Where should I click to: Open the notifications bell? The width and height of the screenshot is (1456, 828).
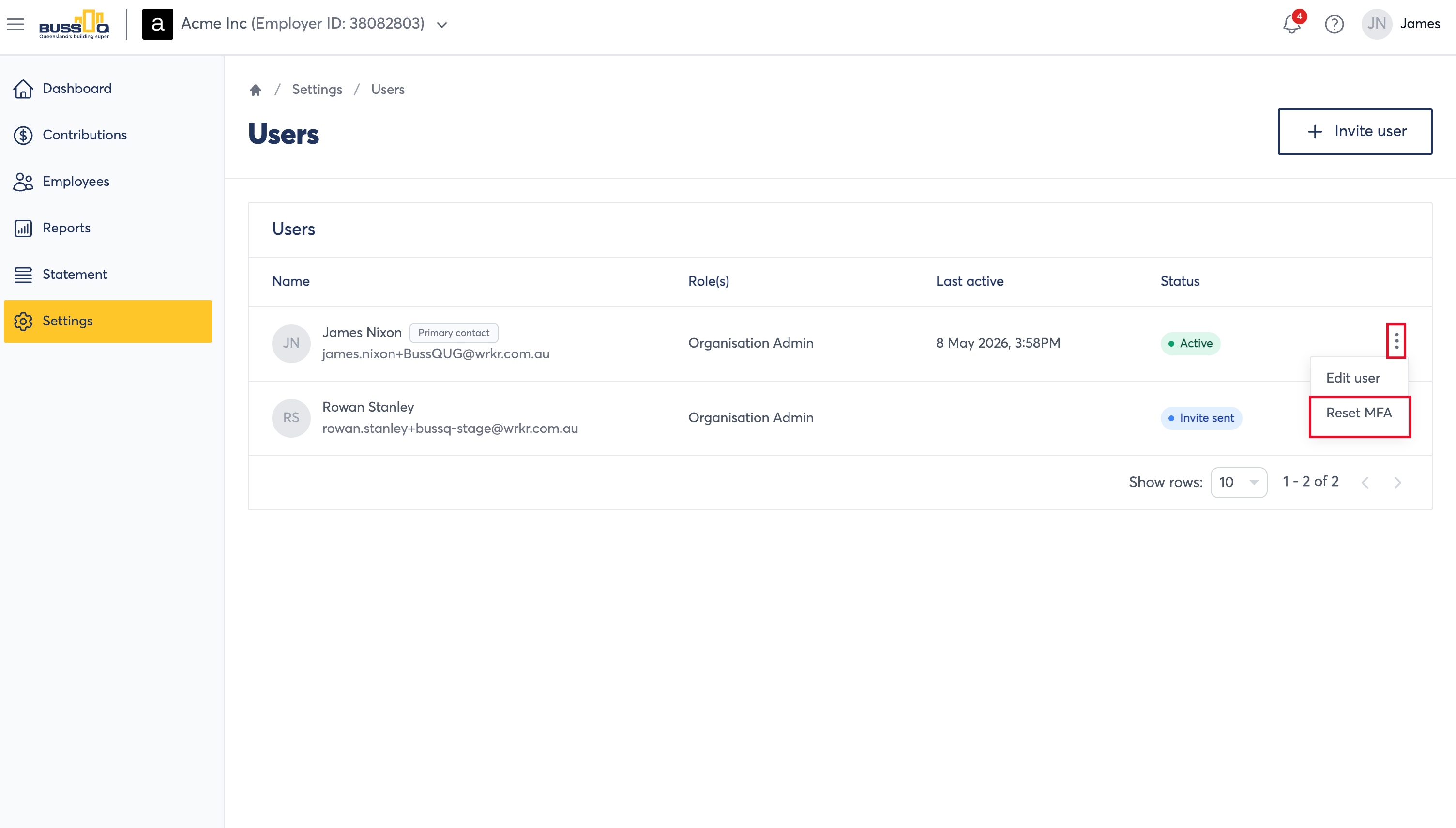(x=1292, y=23)
